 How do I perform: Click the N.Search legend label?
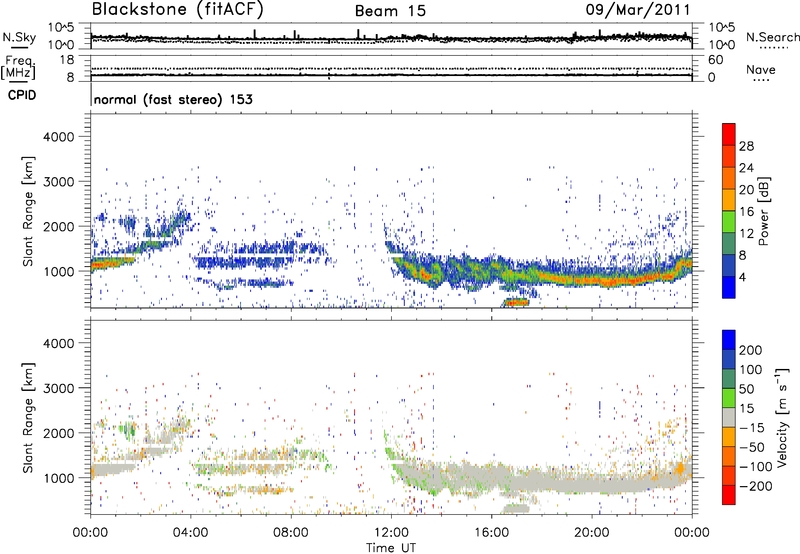772,37
